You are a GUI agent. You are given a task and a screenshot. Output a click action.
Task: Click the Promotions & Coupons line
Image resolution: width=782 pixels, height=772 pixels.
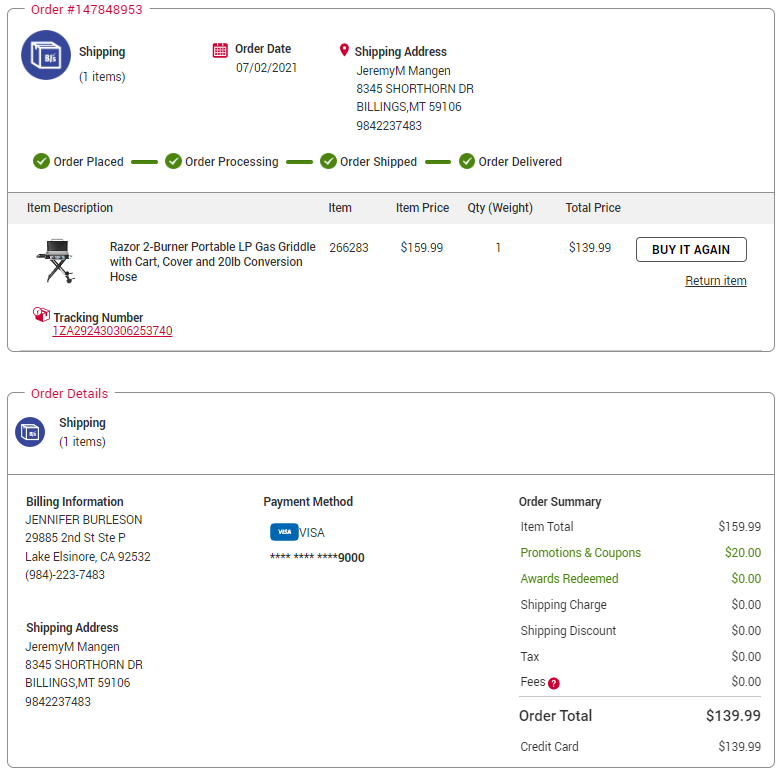[641, 553]
